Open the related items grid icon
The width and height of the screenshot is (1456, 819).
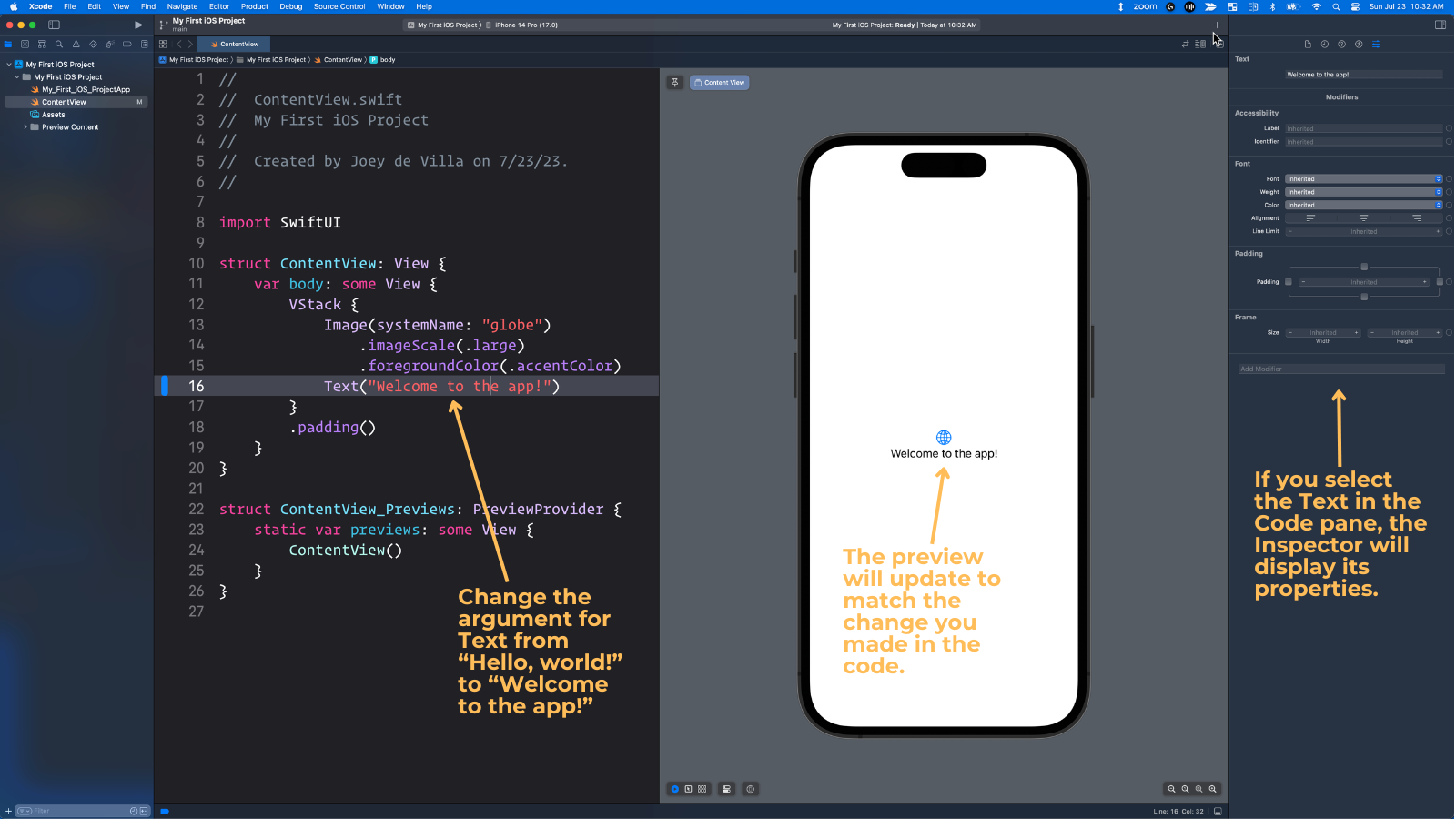click(x=163, y=44)
